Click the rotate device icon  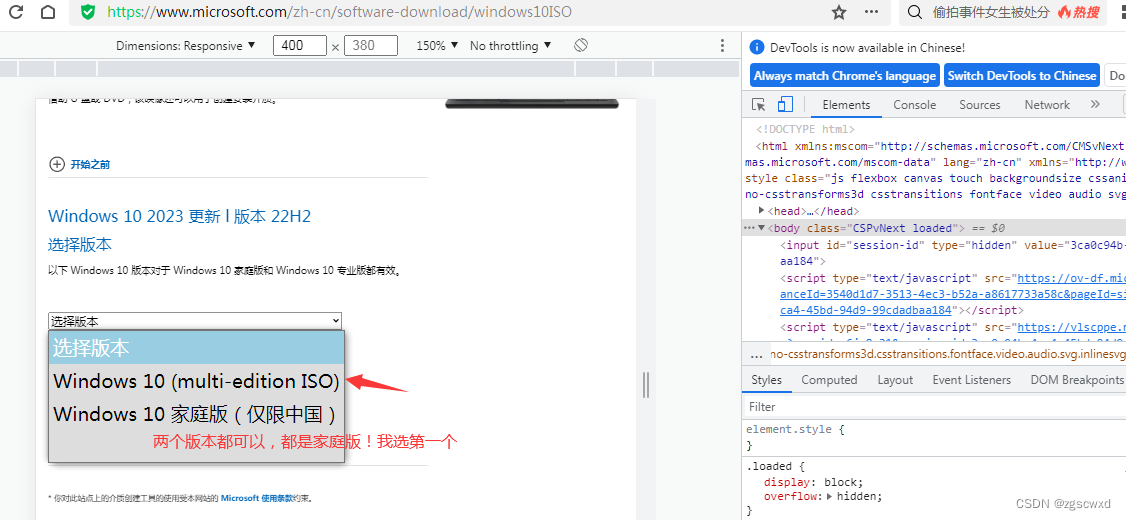(581, 45)
